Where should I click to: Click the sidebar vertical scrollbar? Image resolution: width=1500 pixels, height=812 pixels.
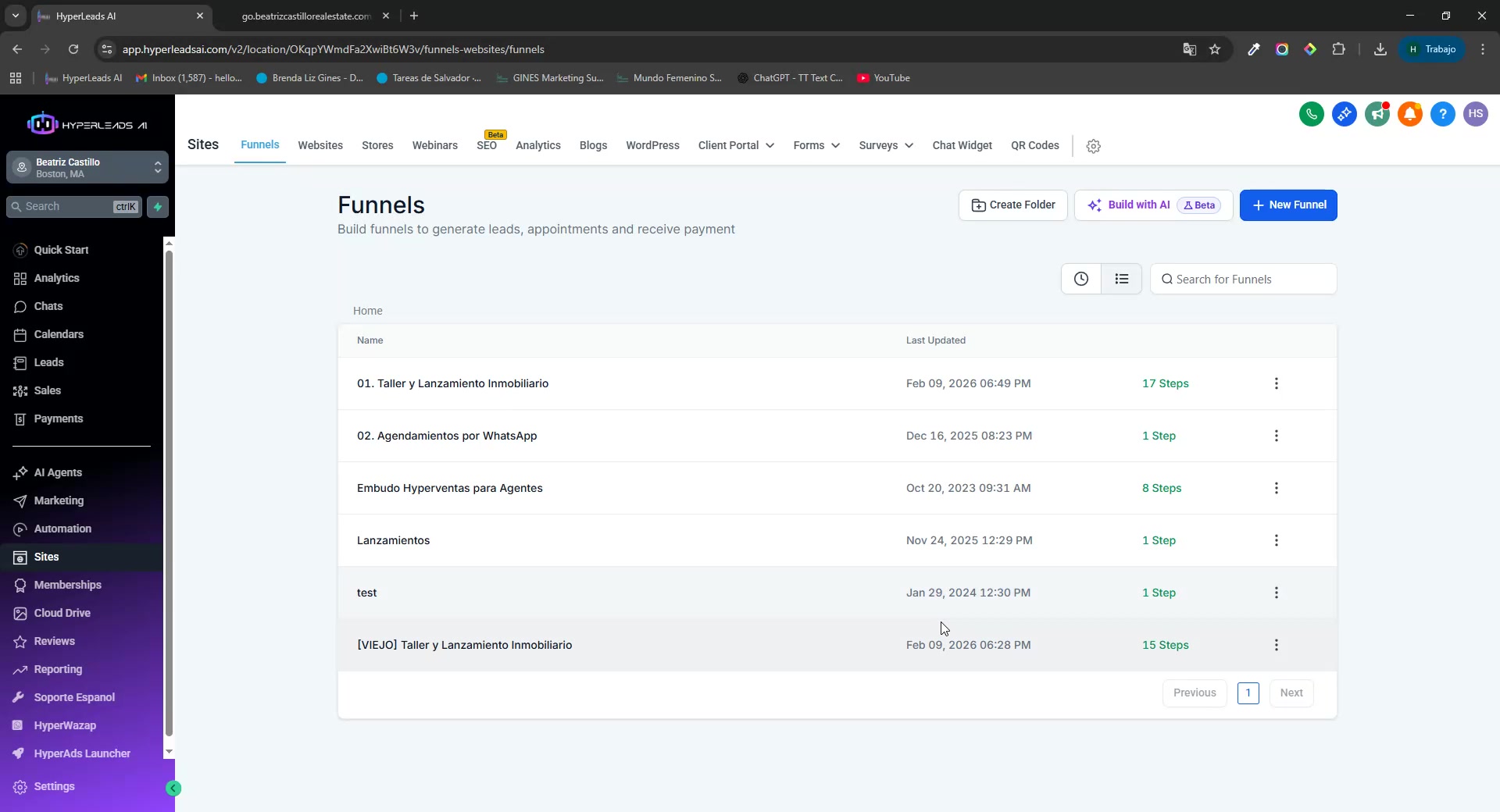tap(169, 493)
